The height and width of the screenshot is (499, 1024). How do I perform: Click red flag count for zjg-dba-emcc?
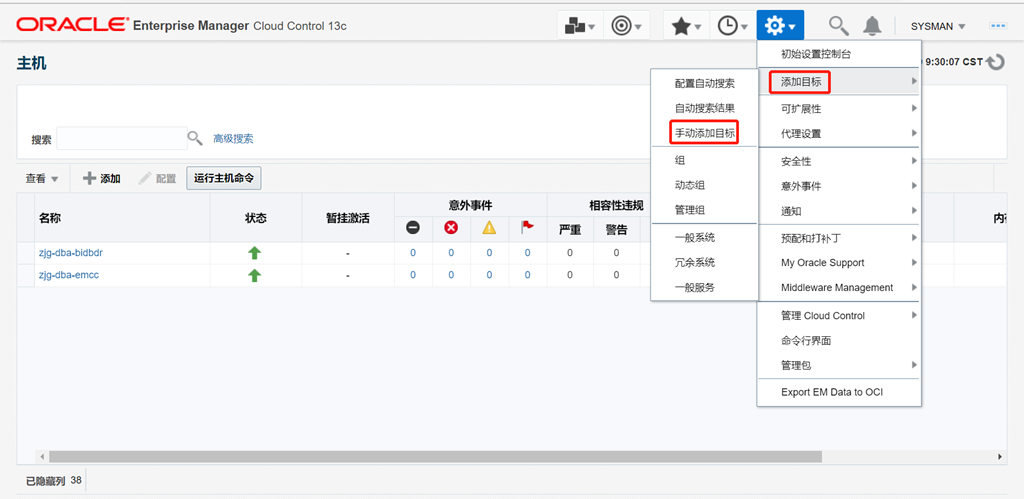coord(527,276)
